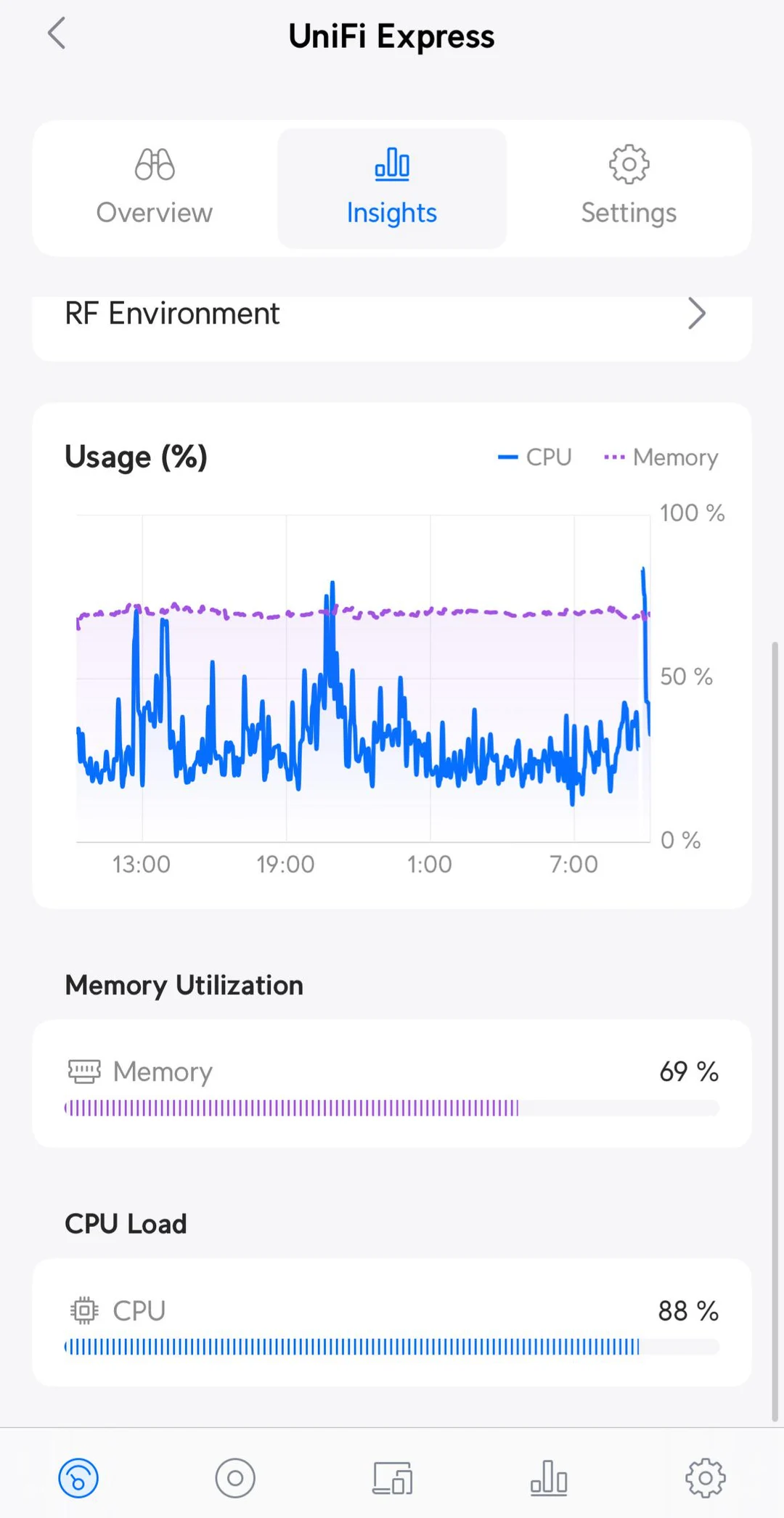Tap the binoculars Overview icon
The height and width of the screenshot is (1518, 784).
(154, 165)
